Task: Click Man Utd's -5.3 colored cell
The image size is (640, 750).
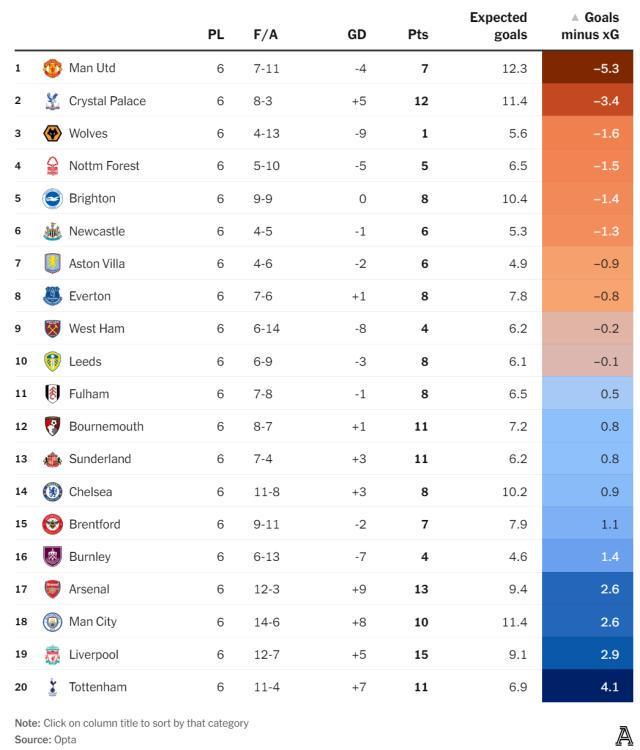Action: [590, 68]
